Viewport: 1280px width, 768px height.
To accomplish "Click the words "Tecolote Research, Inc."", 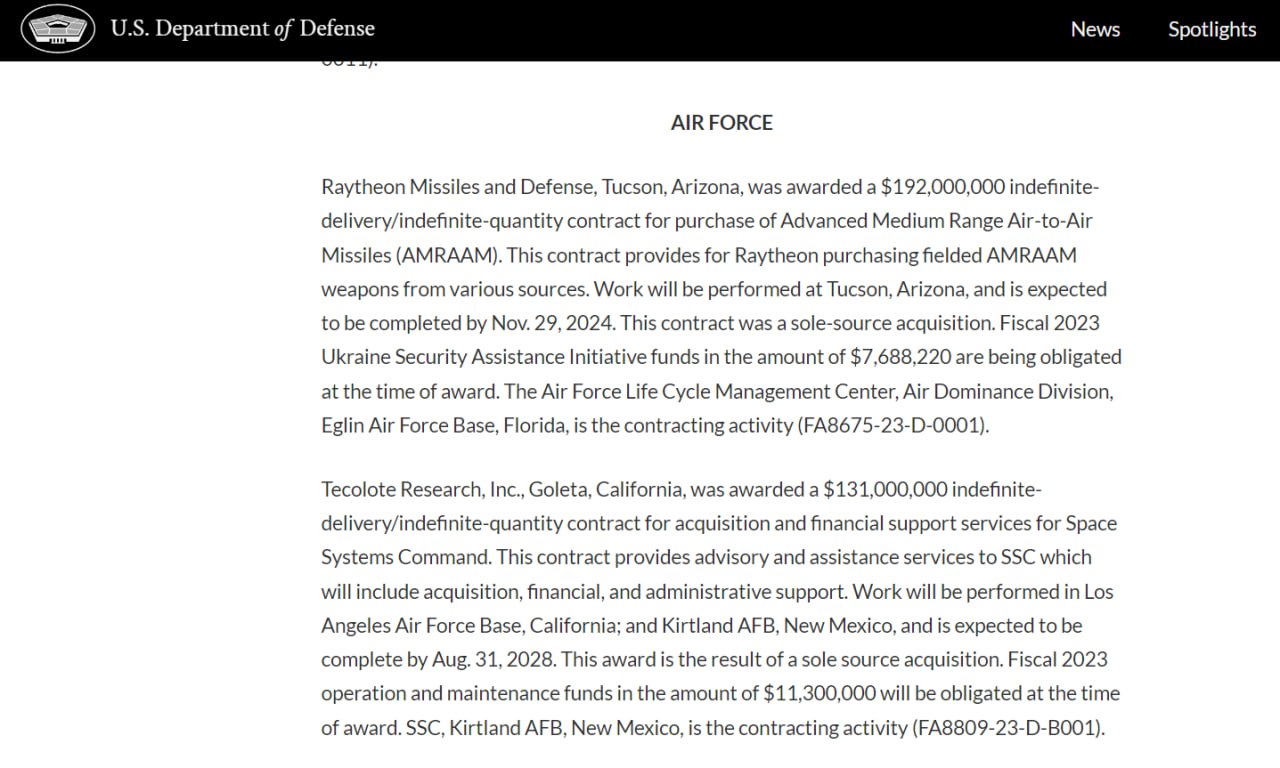I will click(x=419, y=489).
